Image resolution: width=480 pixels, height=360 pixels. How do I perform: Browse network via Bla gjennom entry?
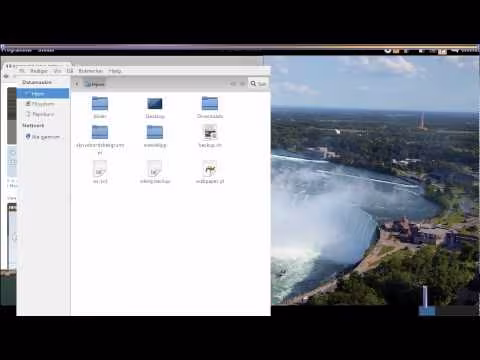coord(43,137)
